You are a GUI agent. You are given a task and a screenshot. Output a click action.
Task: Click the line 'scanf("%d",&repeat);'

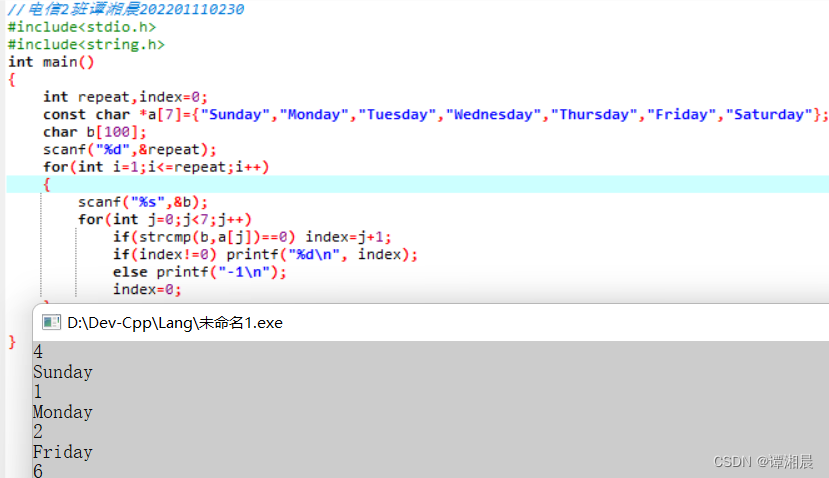coord(130,149)
